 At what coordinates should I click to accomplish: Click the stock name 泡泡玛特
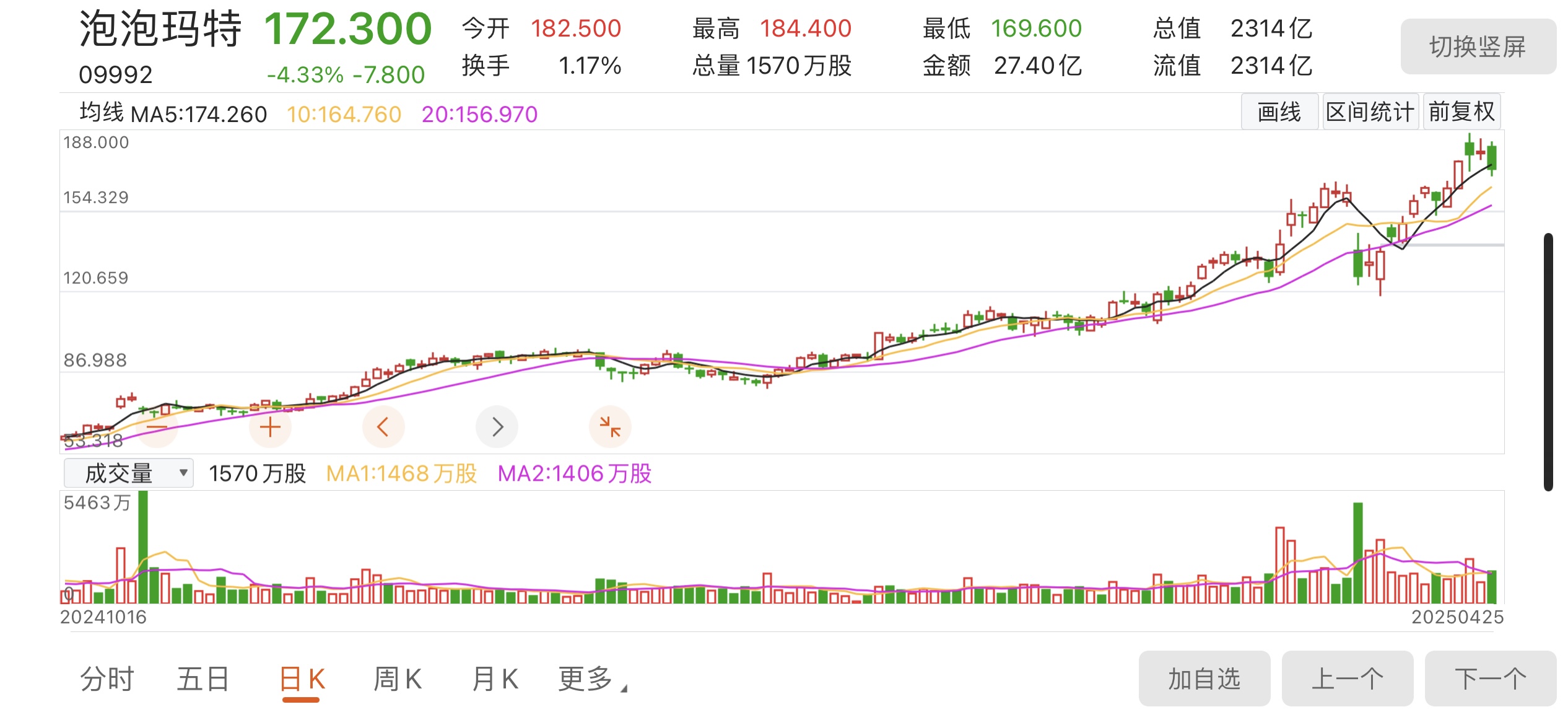(x=160, y=29)
